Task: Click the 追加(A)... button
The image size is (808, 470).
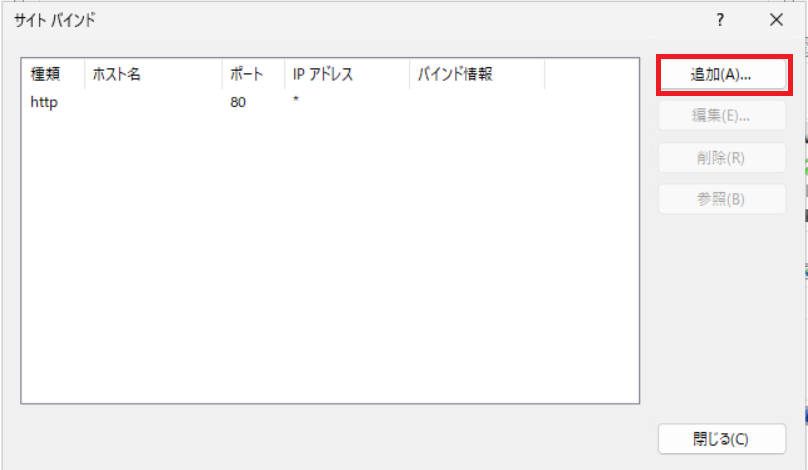Action: 722,75
